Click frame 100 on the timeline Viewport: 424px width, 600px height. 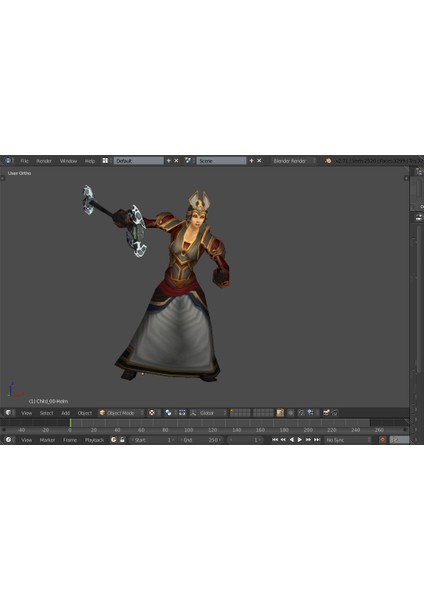coord(189,430)
